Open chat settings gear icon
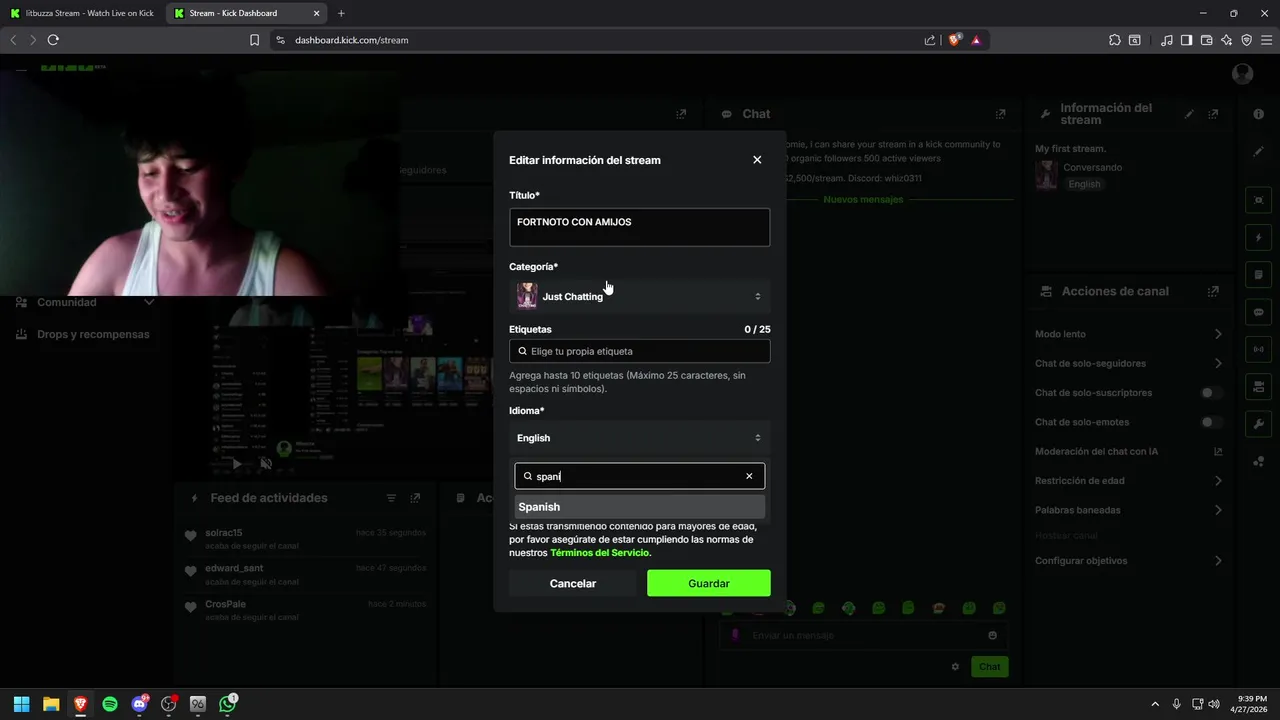Image resolution: width=1280 pixels, height=720 pixels. pyautogui.click(x=955, y=667)
